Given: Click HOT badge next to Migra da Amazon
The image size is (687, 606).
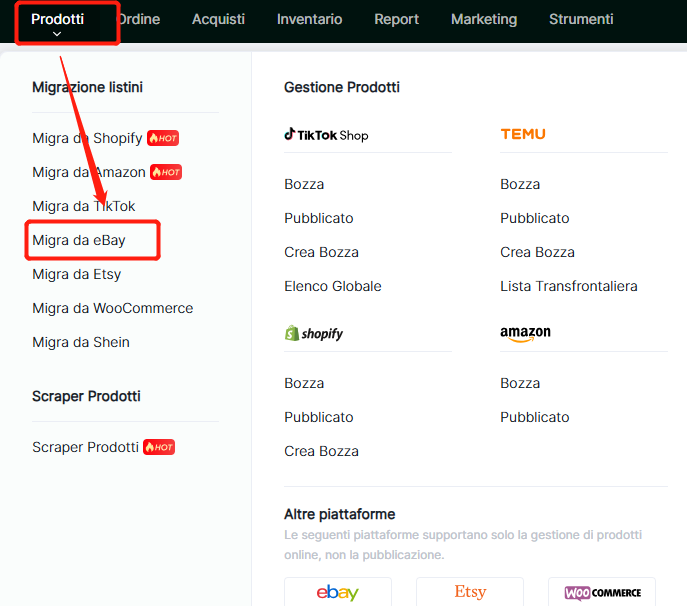Looking at the screenshot, I should [x=166, y=172].
